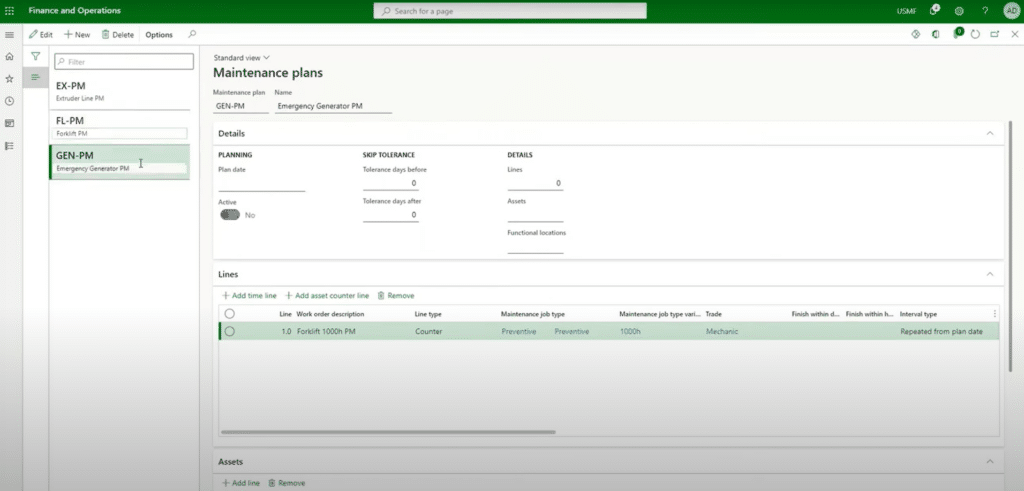Click Repeated from plan date cell
1024x491 pixels.
click(x=941, y=332)
